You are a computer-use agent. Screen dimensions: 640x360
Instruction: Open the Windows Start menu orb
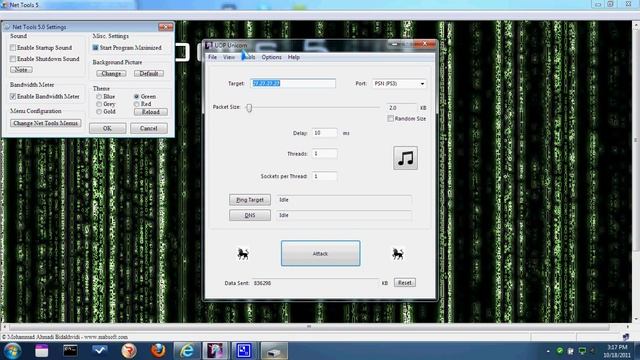tap(13, 351)
